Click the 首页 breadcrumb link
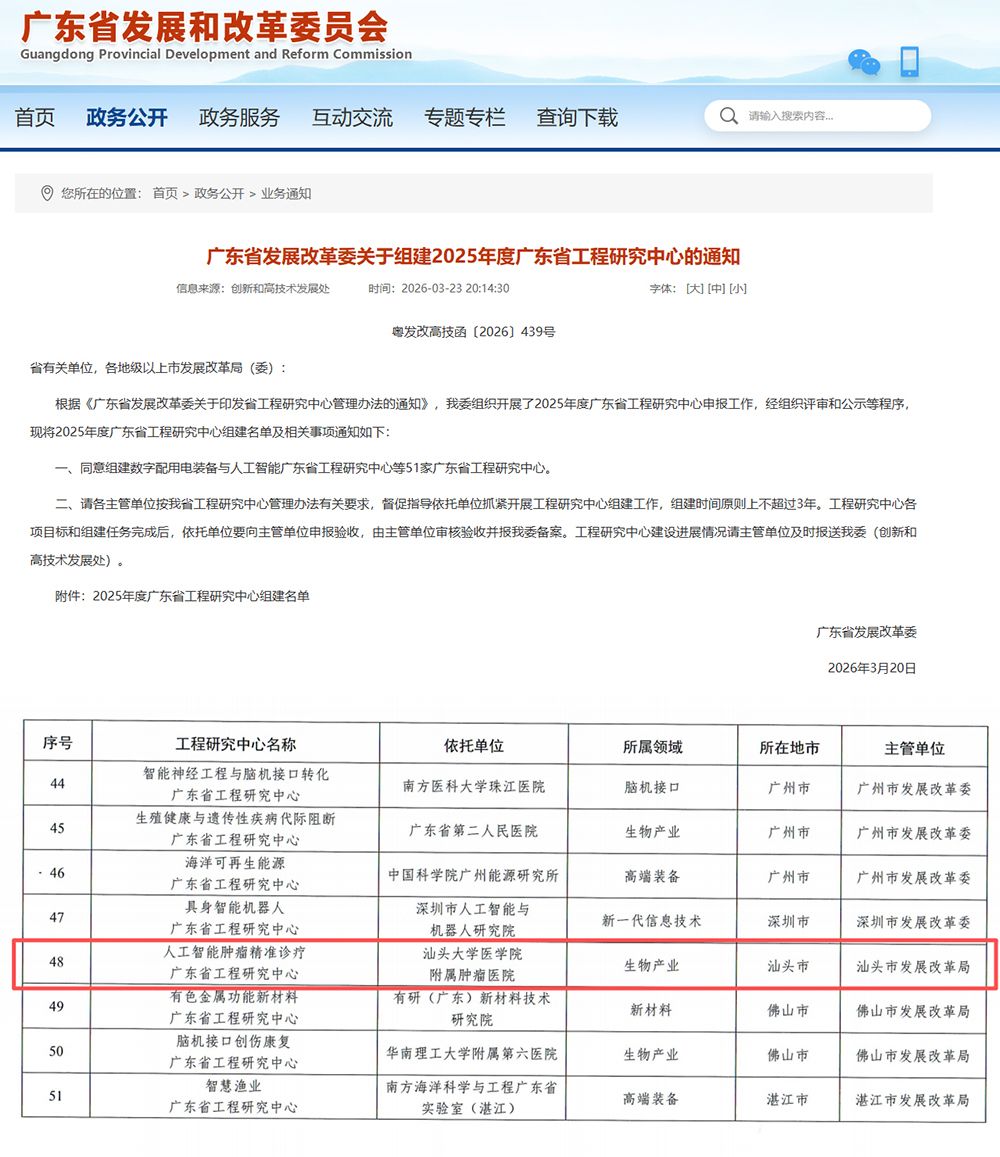 tap(165, 193)
